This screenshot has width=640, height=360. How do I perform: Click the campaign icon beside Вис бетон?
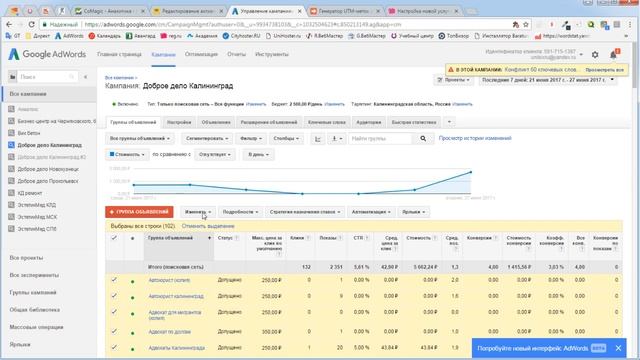pyautogui.click(x=11, y=133)
